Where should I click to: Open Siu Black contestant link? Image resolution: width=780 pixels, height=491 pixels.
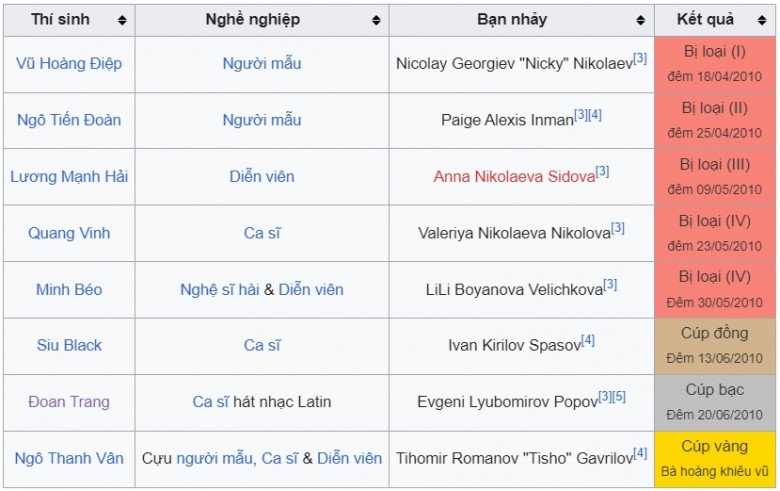[69, 345]
